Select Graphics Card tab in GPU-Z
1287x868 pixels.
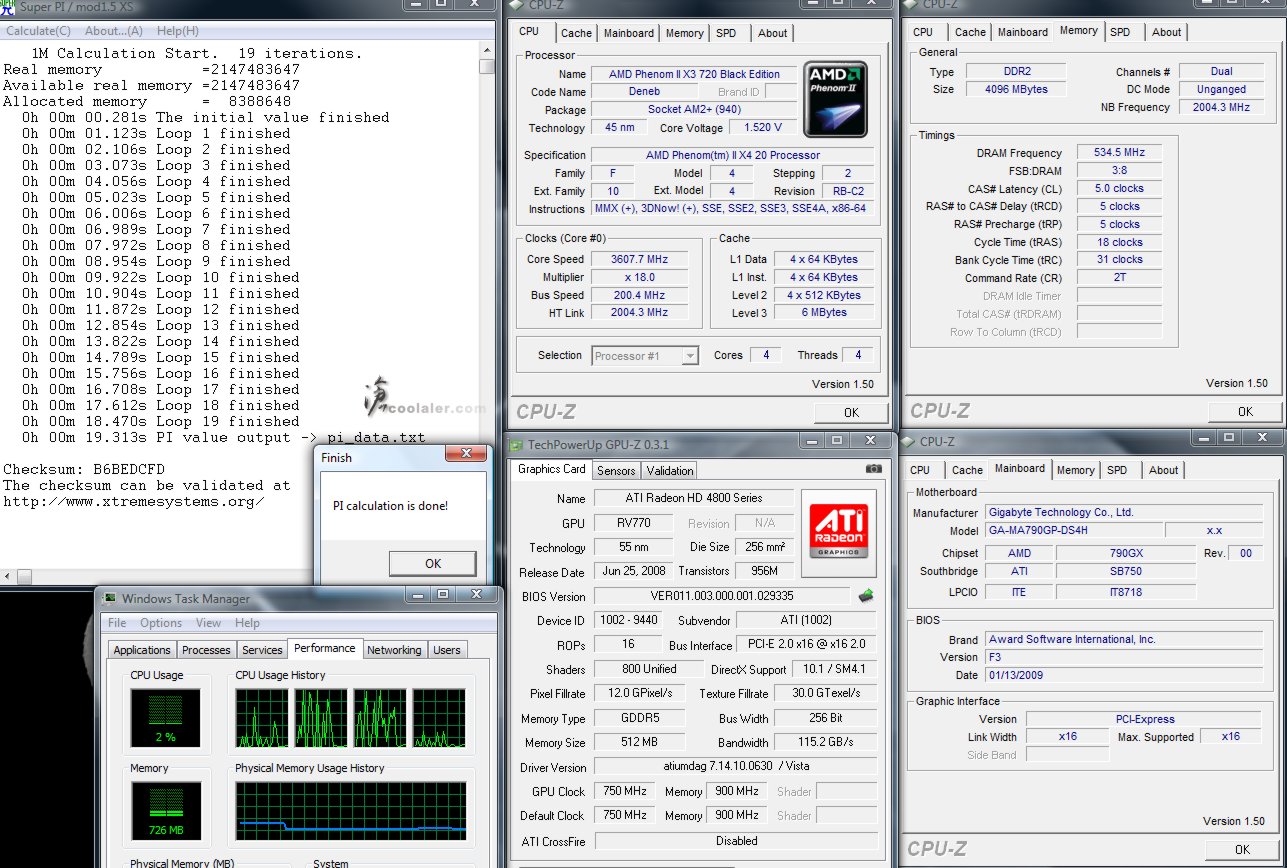pyautogui.click(x=552, y=469)
